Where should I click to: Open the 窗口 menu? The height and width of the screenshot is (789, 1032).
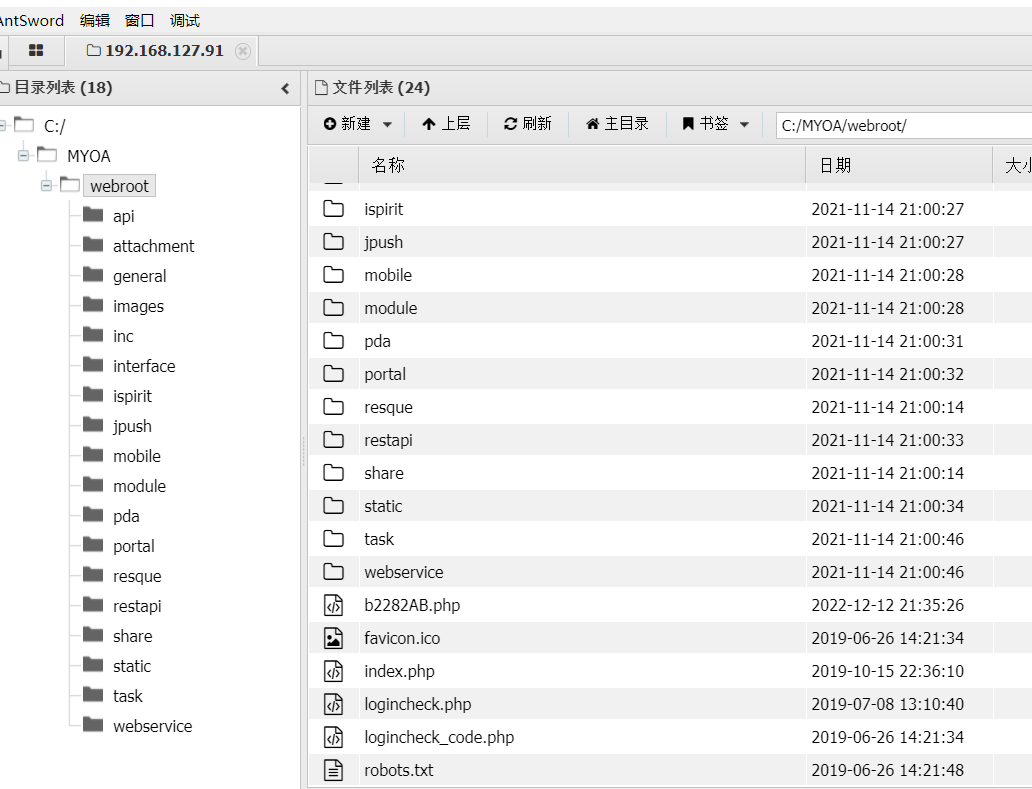pos(140,20)
